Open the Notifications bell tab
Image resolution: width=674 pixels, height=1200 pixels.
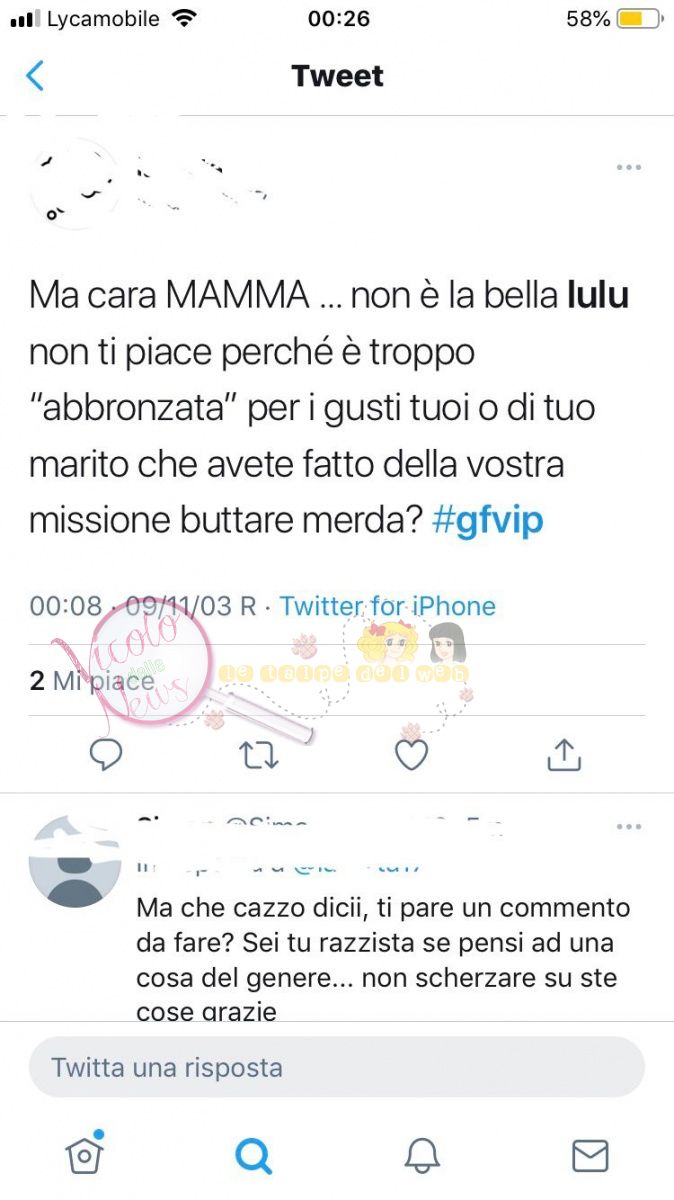pyautogui.click(x=422, y=1155)
